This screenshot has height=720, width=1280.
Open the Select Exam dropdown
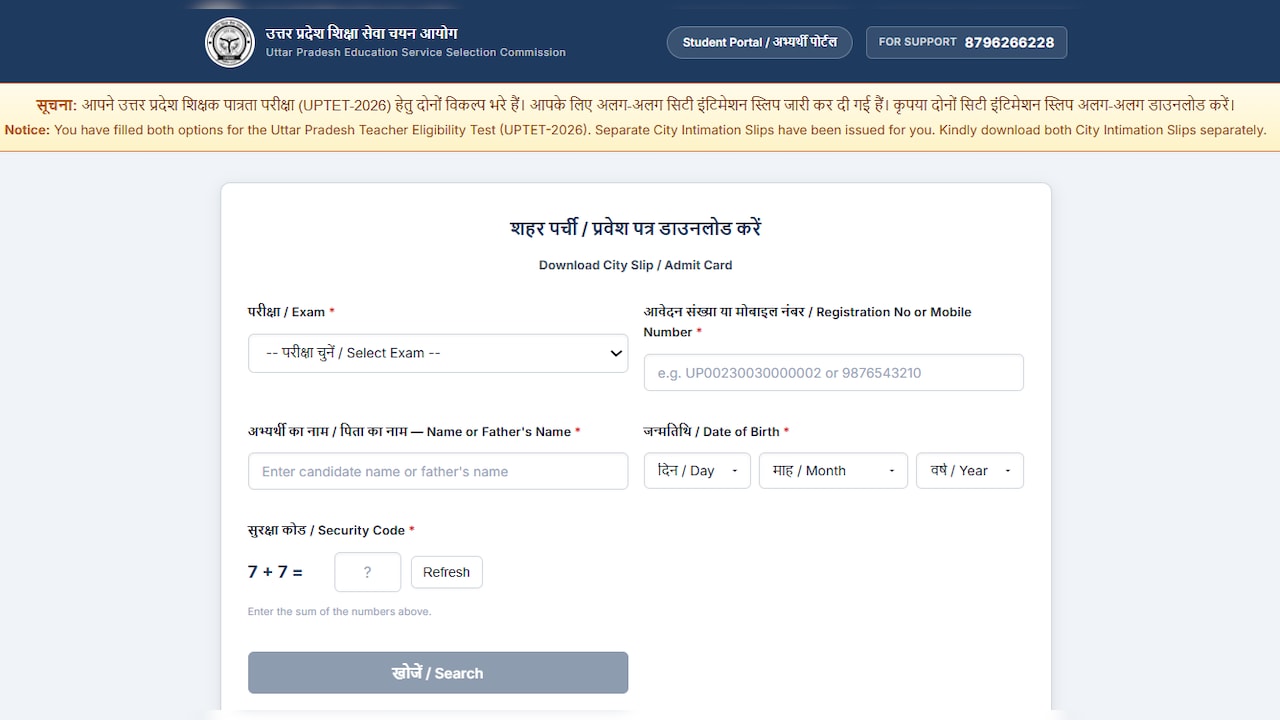[438, 353]
